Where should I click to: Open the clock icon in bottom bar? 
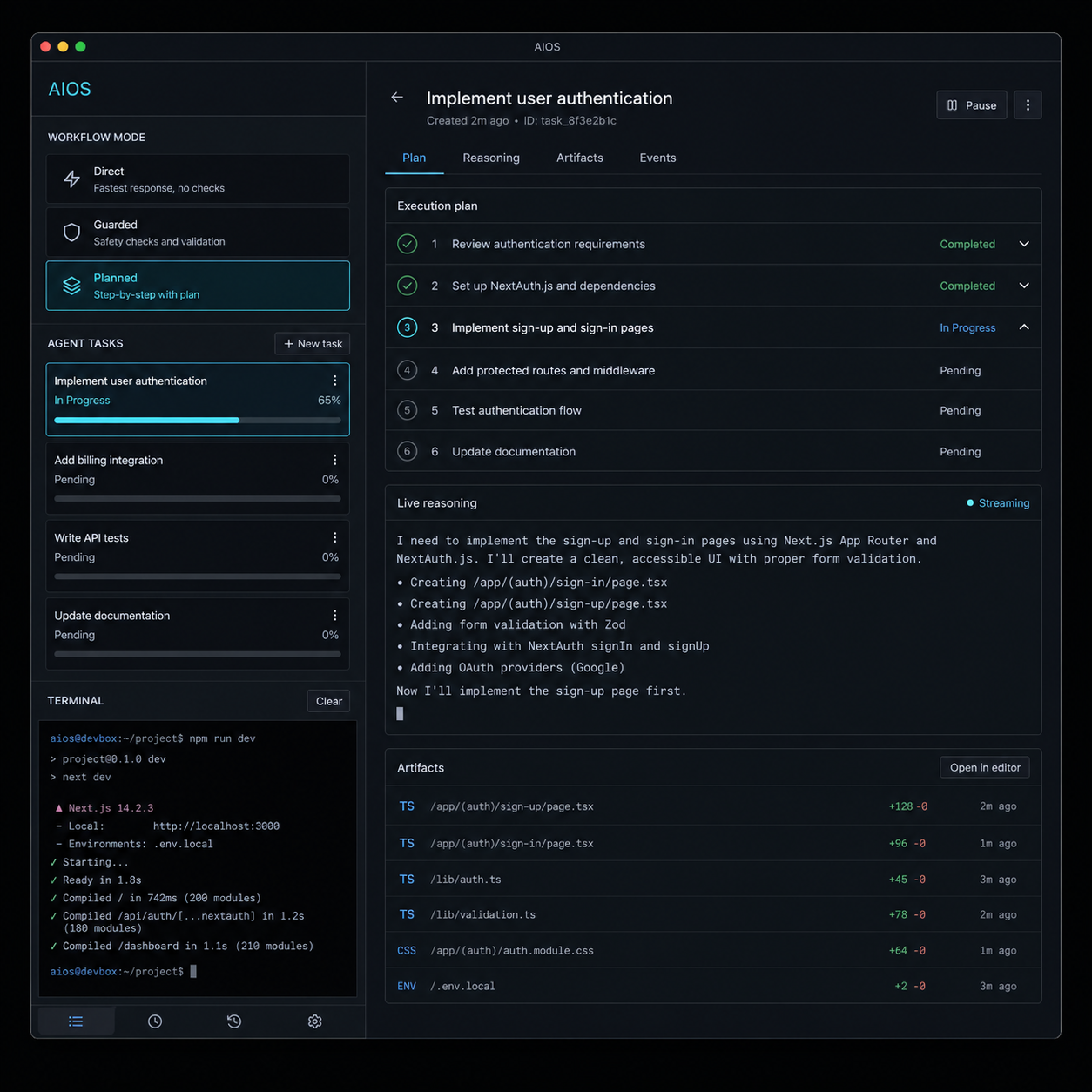point(155,1021)
